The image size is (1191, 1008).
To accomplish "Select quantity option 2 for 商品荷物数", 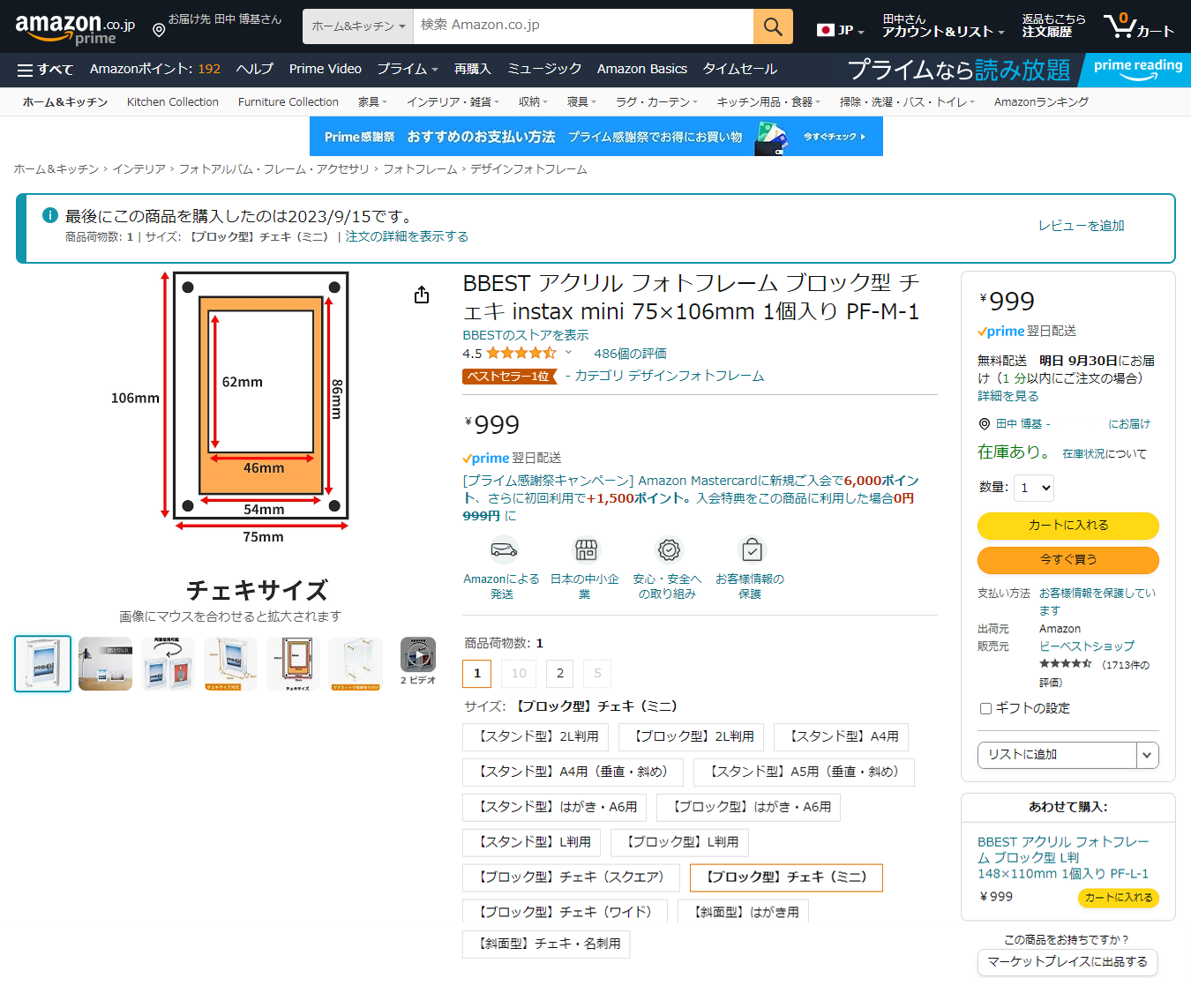I will click(x=559, y=674).
